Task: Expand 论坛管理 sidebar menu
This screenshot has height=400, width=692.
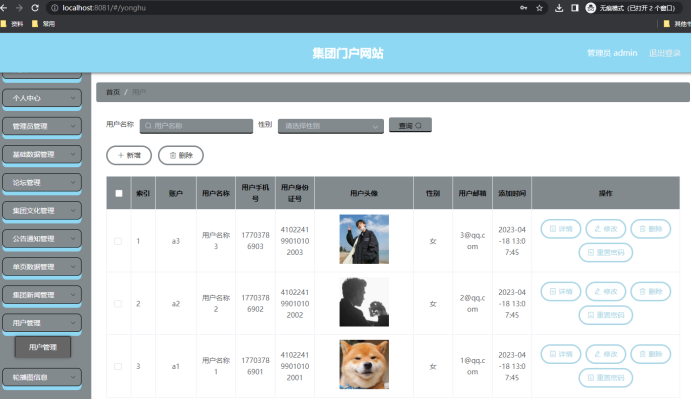Action: (x=42, y=182)
